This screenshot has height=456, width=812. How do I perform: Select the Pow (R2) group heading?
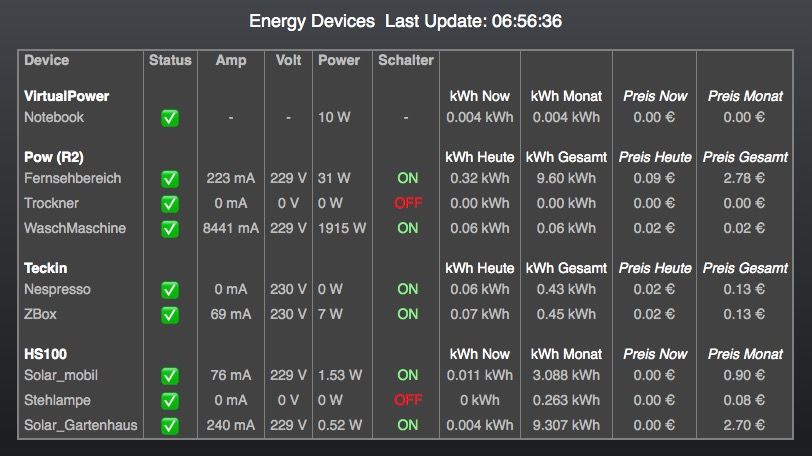[x=54, y=157]
